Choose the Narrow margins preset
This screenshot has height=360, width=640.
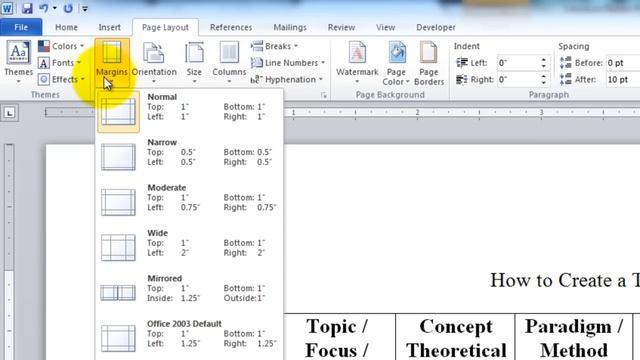189,157
